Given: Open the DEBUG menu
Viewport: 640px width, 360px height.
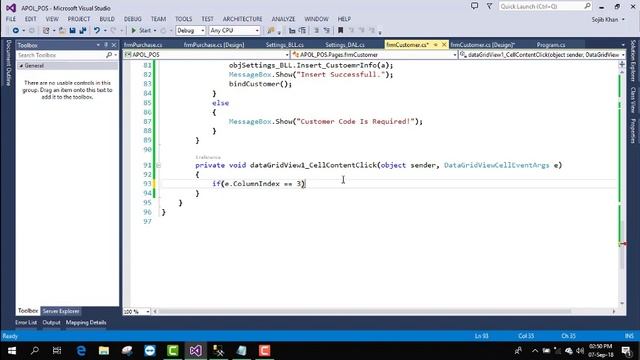Looking at the screenshot, I should coord(133,19).
